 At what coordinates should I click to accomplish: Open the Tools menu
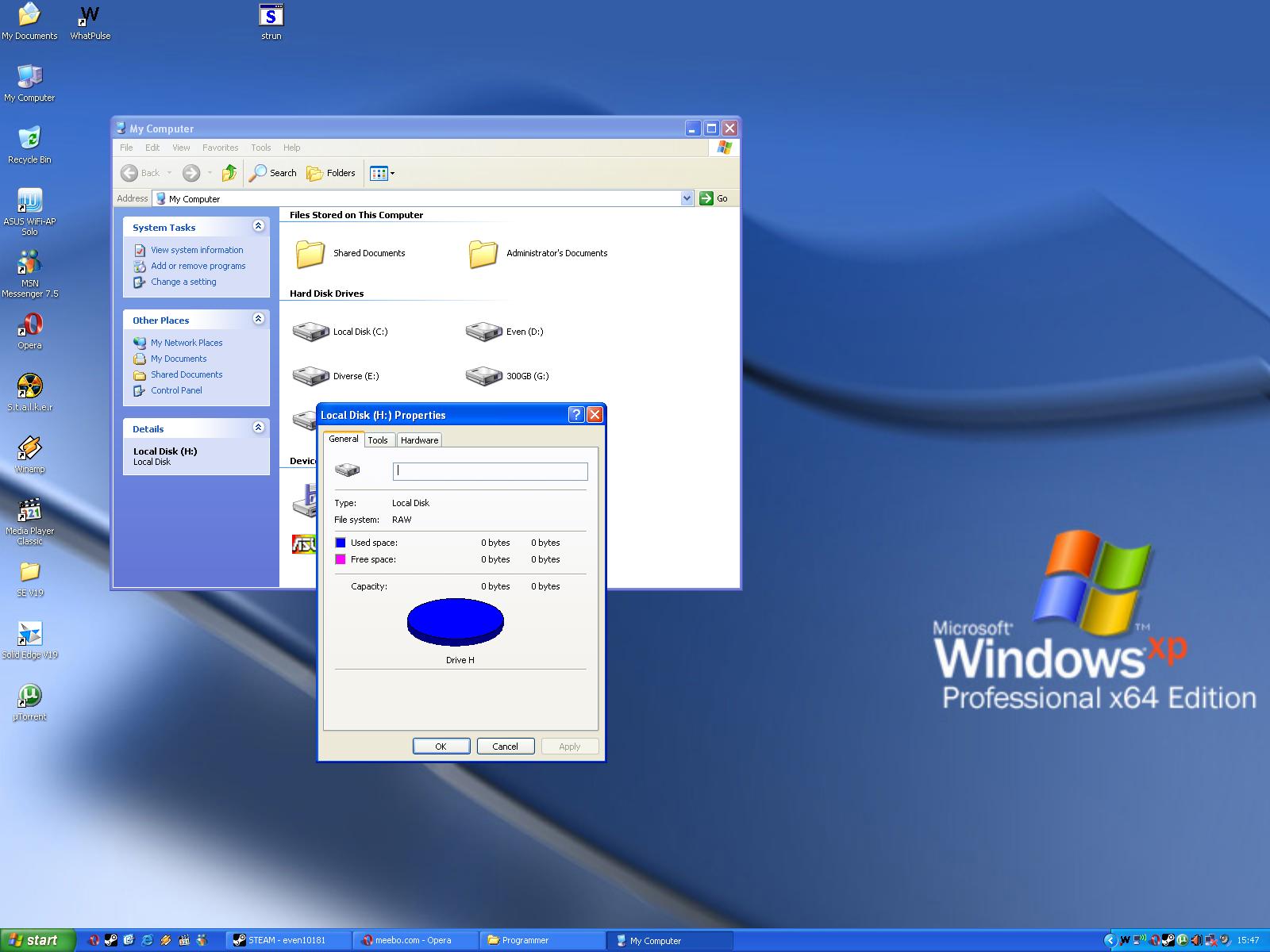pos(261,148)
